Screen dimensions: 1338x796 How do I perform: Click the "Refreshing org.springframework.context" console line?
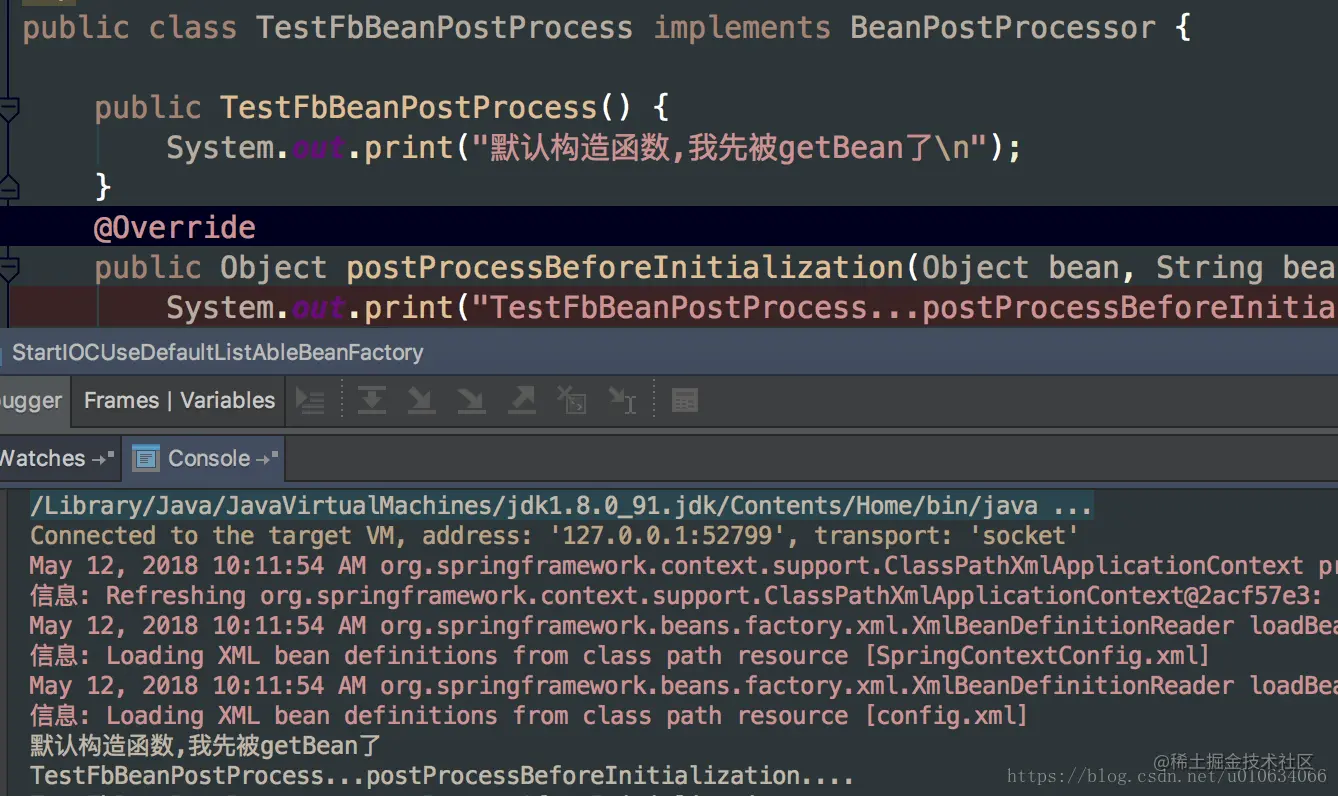click(x=676, y=596)
